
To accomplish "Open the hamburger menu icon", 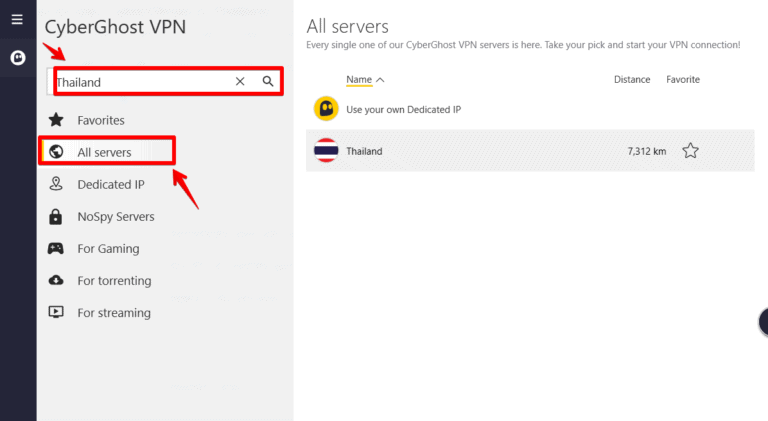I will click(17, 19).
